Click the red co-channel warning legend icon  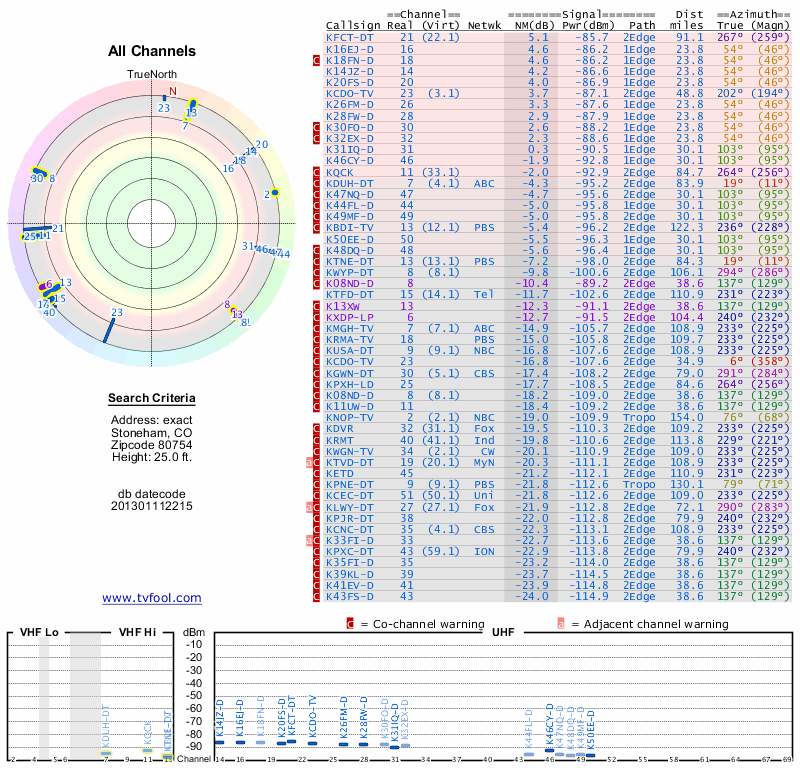[x=350, y=624]
